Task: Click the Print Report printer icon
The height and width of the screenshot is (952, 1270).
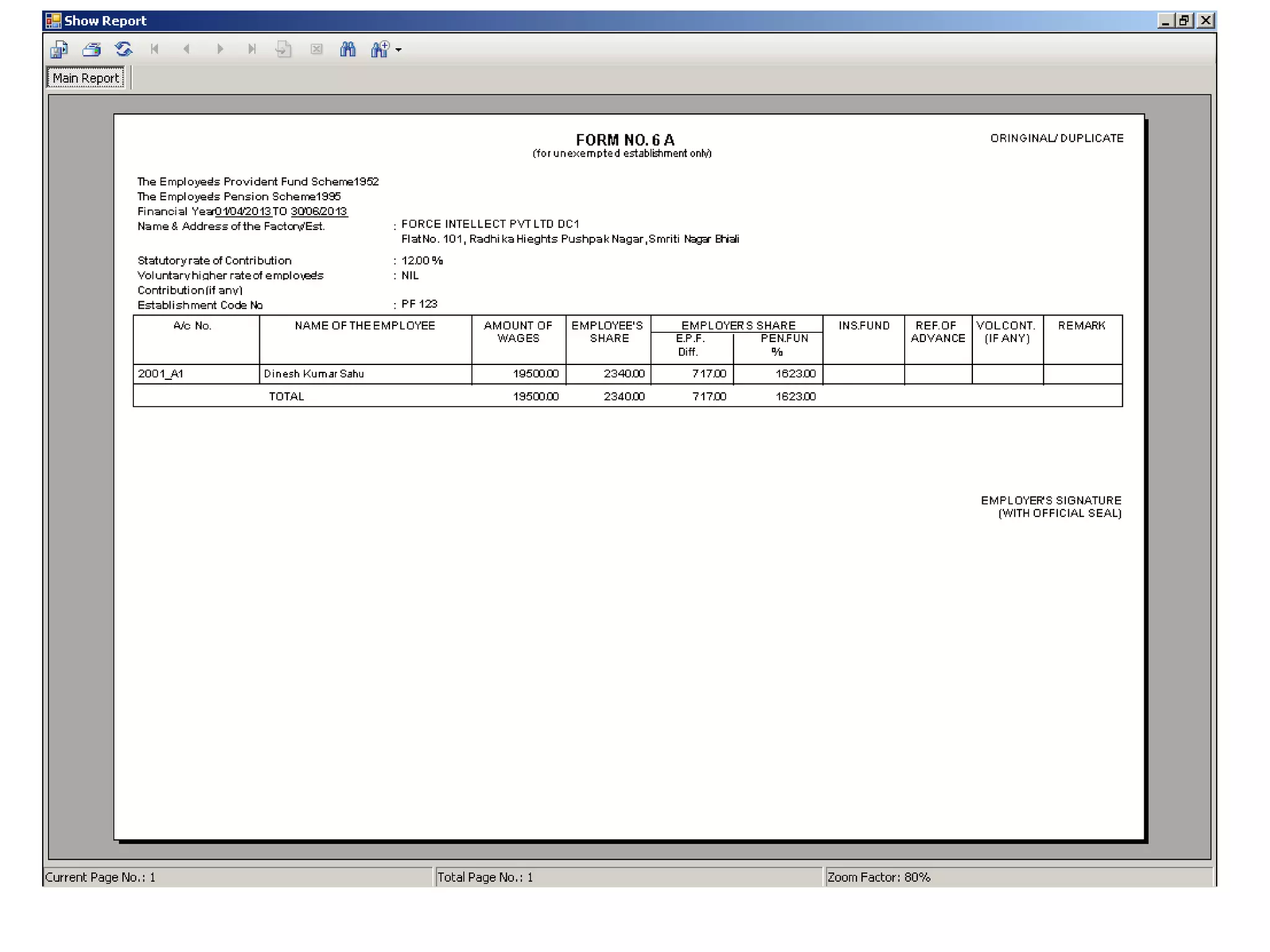Action: 92,49
